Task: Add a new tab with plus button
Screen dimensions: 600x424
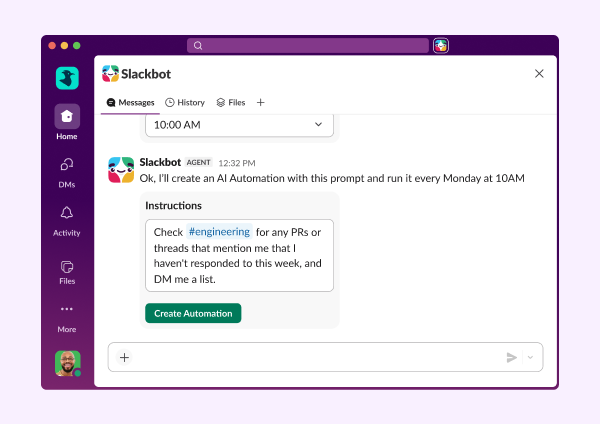Action: click(x=261, y=102)
